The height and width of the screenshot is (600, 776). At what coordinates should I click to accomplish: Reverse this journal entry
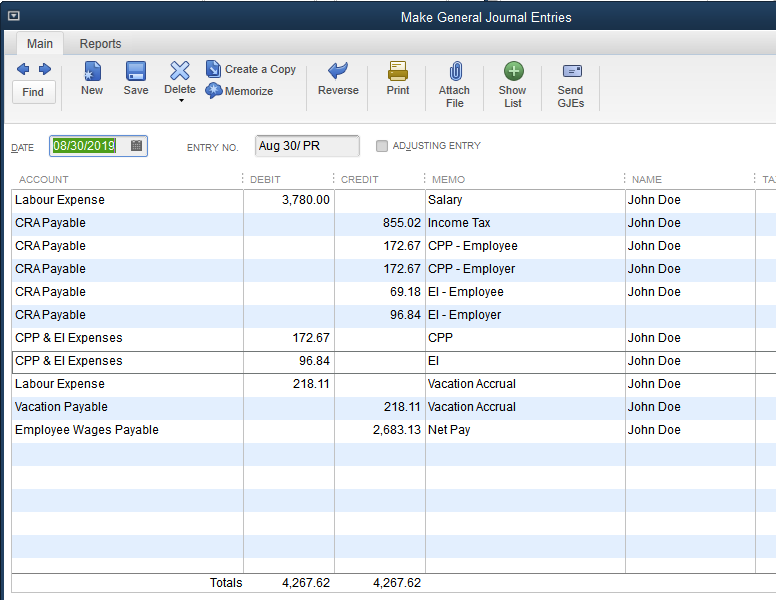pyautogui.click(x=338, y=78)
